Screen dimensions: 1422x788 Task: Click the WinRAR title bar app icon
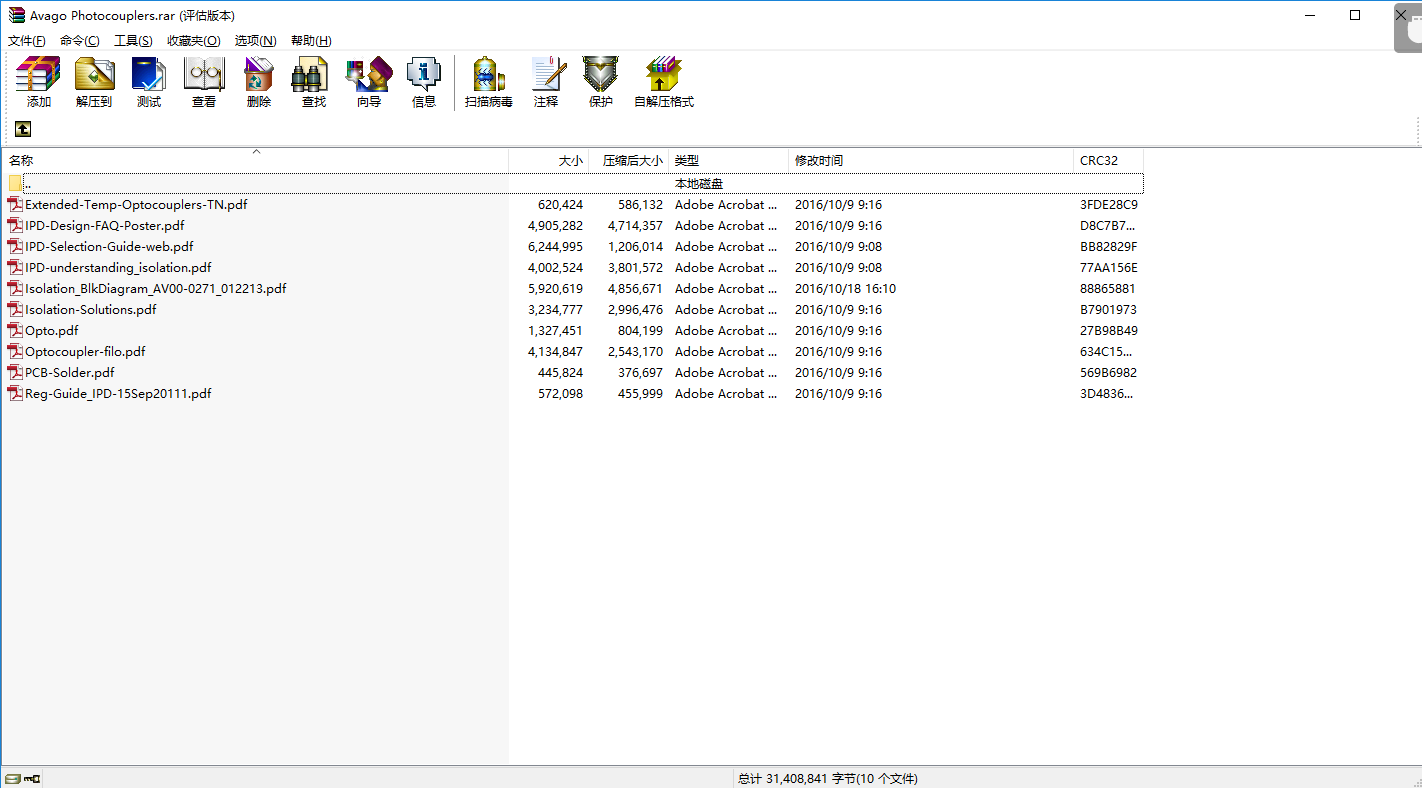click(x=16, y=15)
